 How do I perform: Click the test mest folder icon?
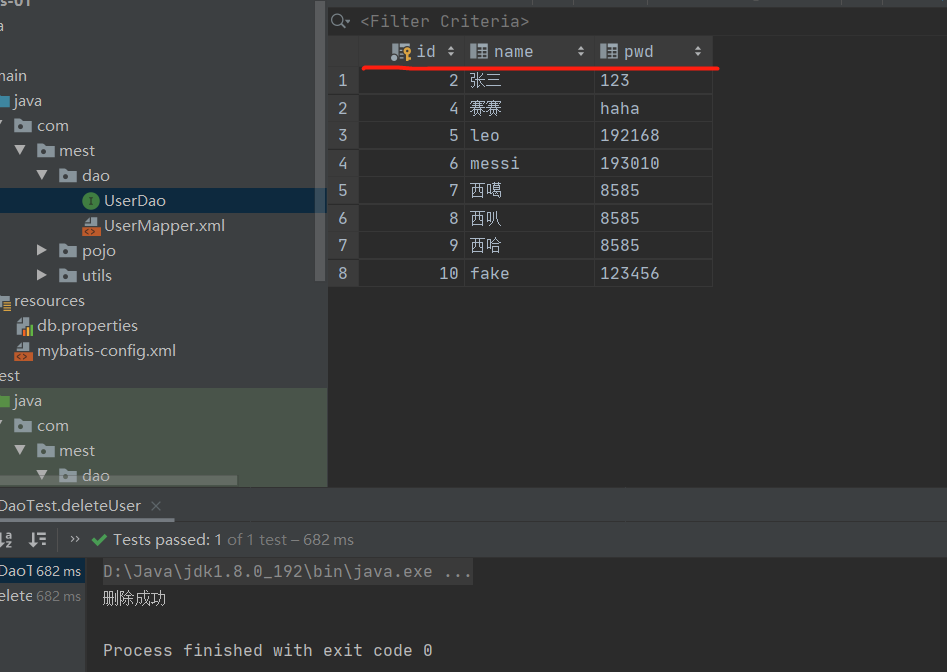(46, 450)
